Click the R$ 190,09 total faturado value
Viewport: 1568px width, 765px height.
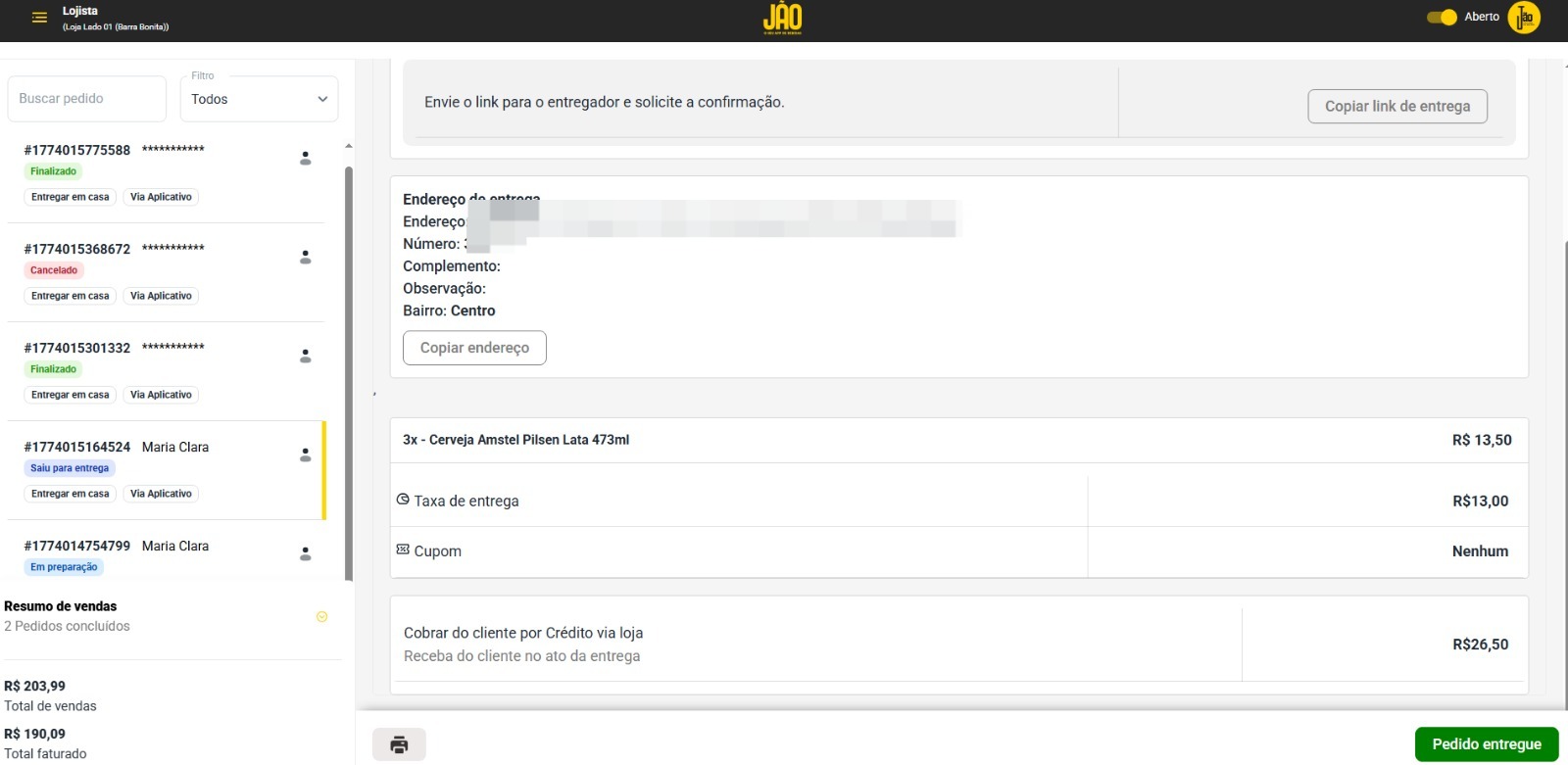34,734
